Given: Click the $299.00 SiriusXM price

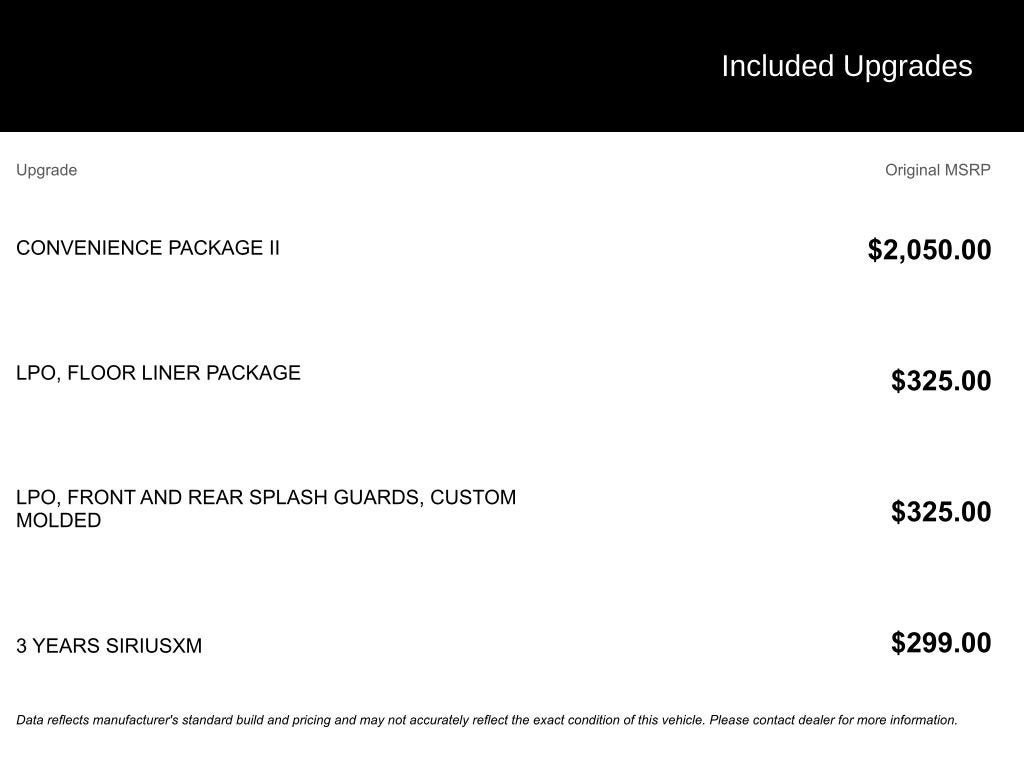Looking at the screenshot, I should pos(941,643).
